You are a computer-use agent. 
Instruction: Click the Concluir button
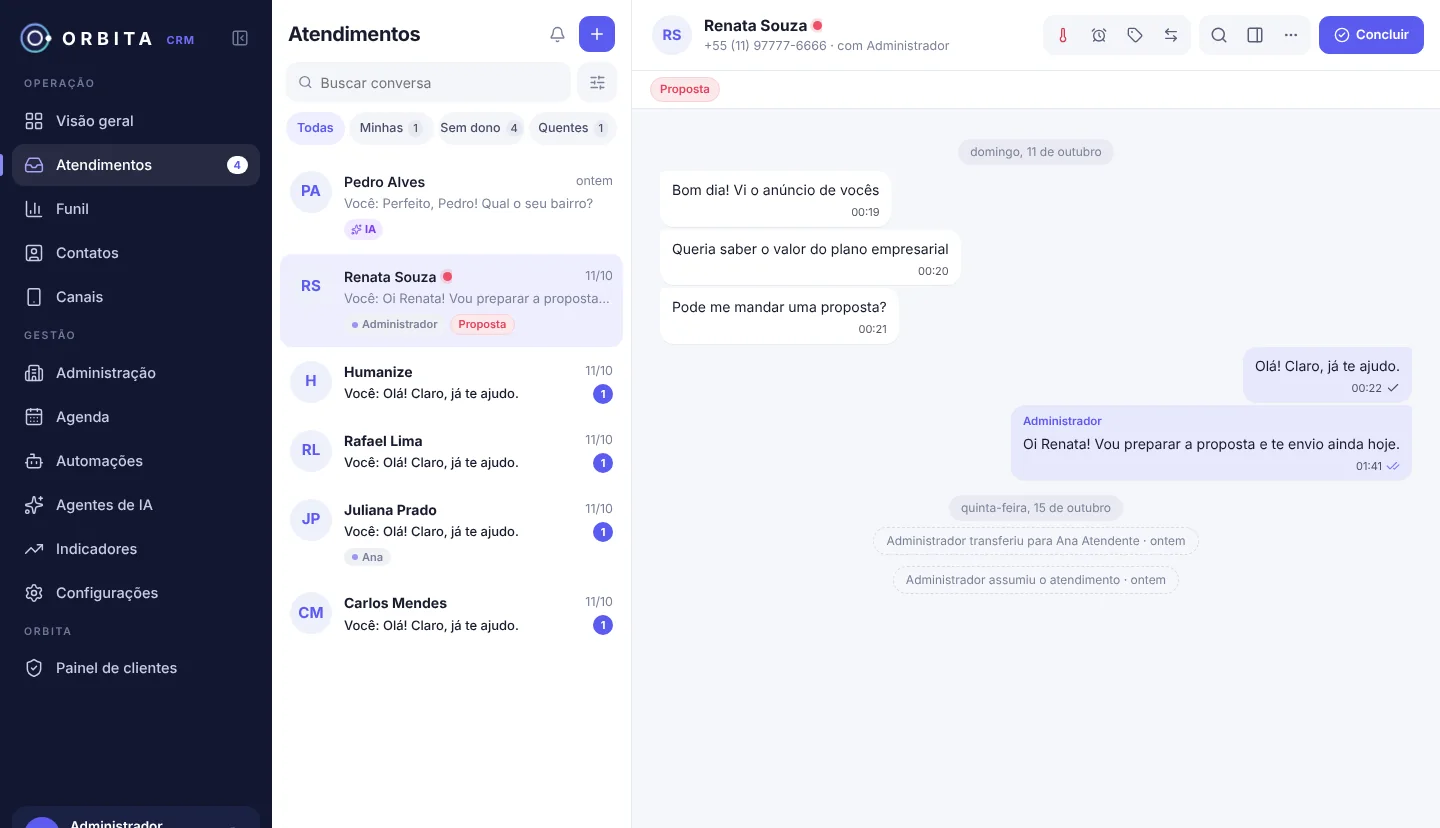pos(1371,35)
